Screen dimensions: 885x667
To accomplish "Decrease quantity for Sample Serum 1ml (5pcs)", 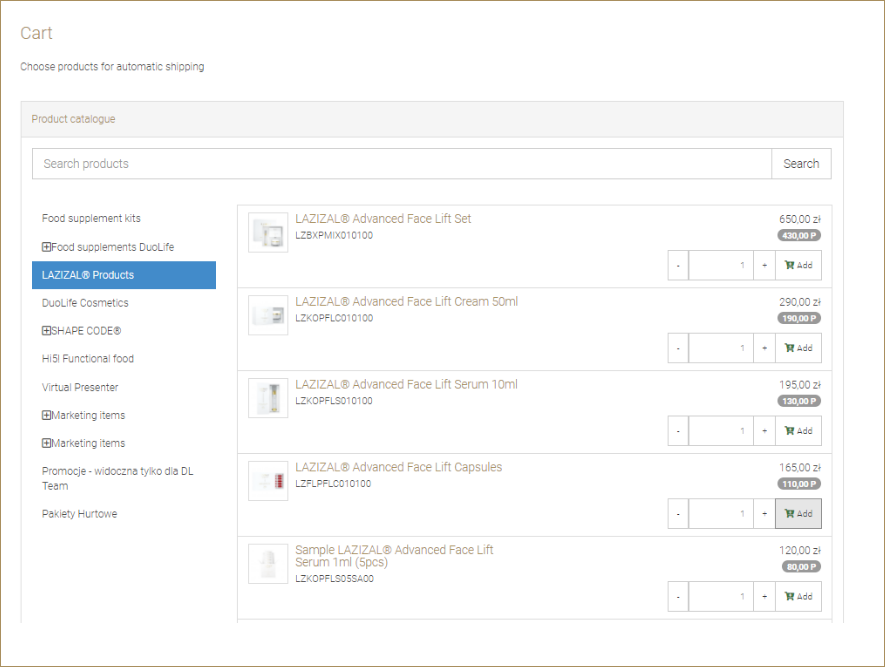I will click(678, 597).
